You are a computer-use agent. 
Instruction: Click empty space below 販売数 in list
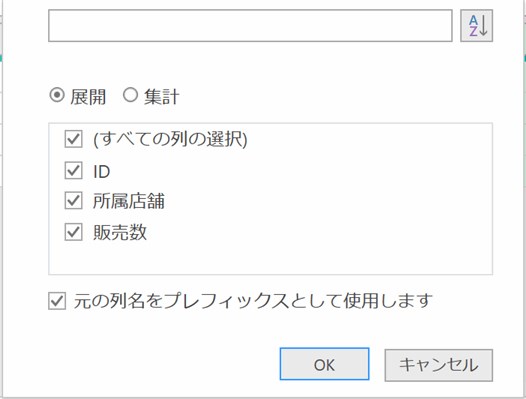(x=270, y=258)
